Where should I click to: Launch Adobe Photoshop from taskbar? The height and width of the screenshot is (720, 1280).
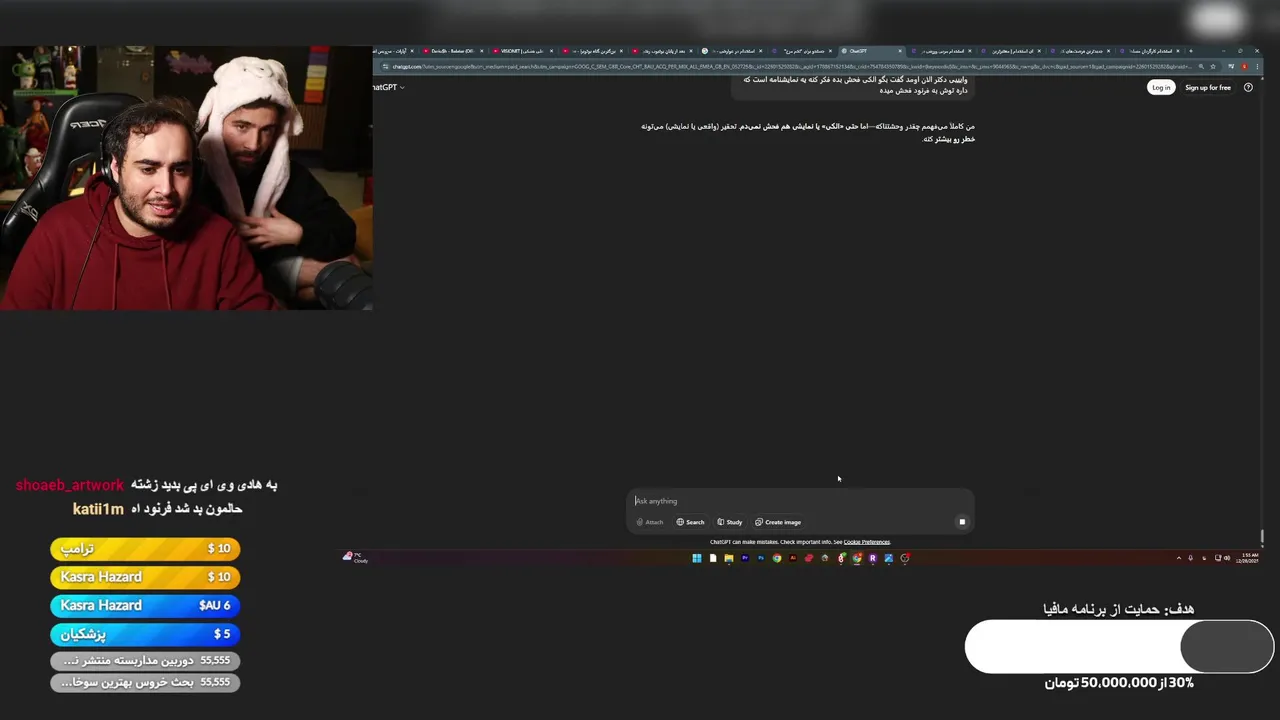(761, 558)
